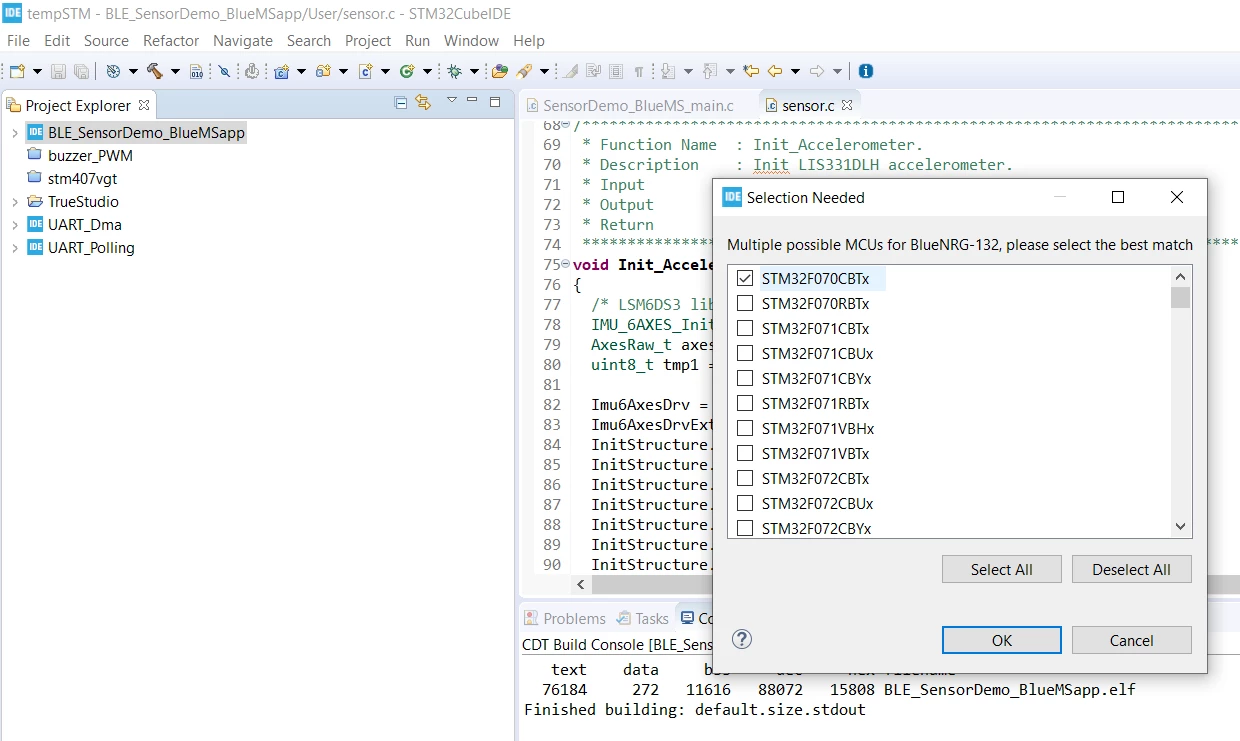The width and height of the screenshot is (1240, 741).
Task: Open the dropdown beside the New icon
Action: (37, 71)
